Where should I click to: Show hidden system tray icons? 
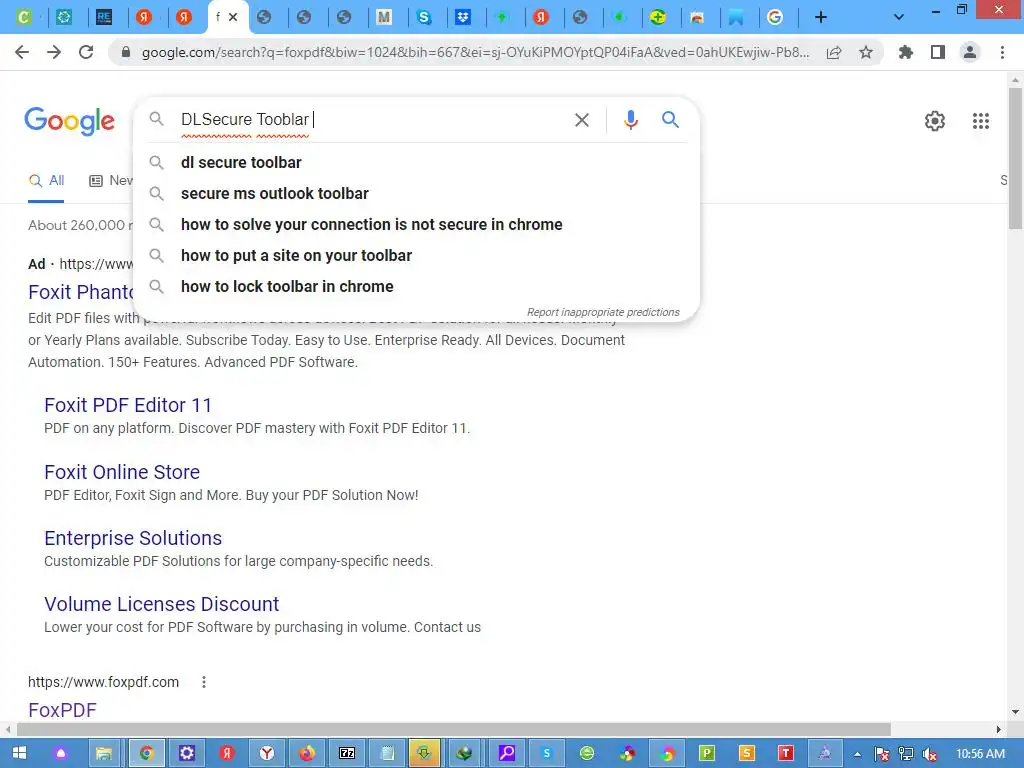pos(857,754)
